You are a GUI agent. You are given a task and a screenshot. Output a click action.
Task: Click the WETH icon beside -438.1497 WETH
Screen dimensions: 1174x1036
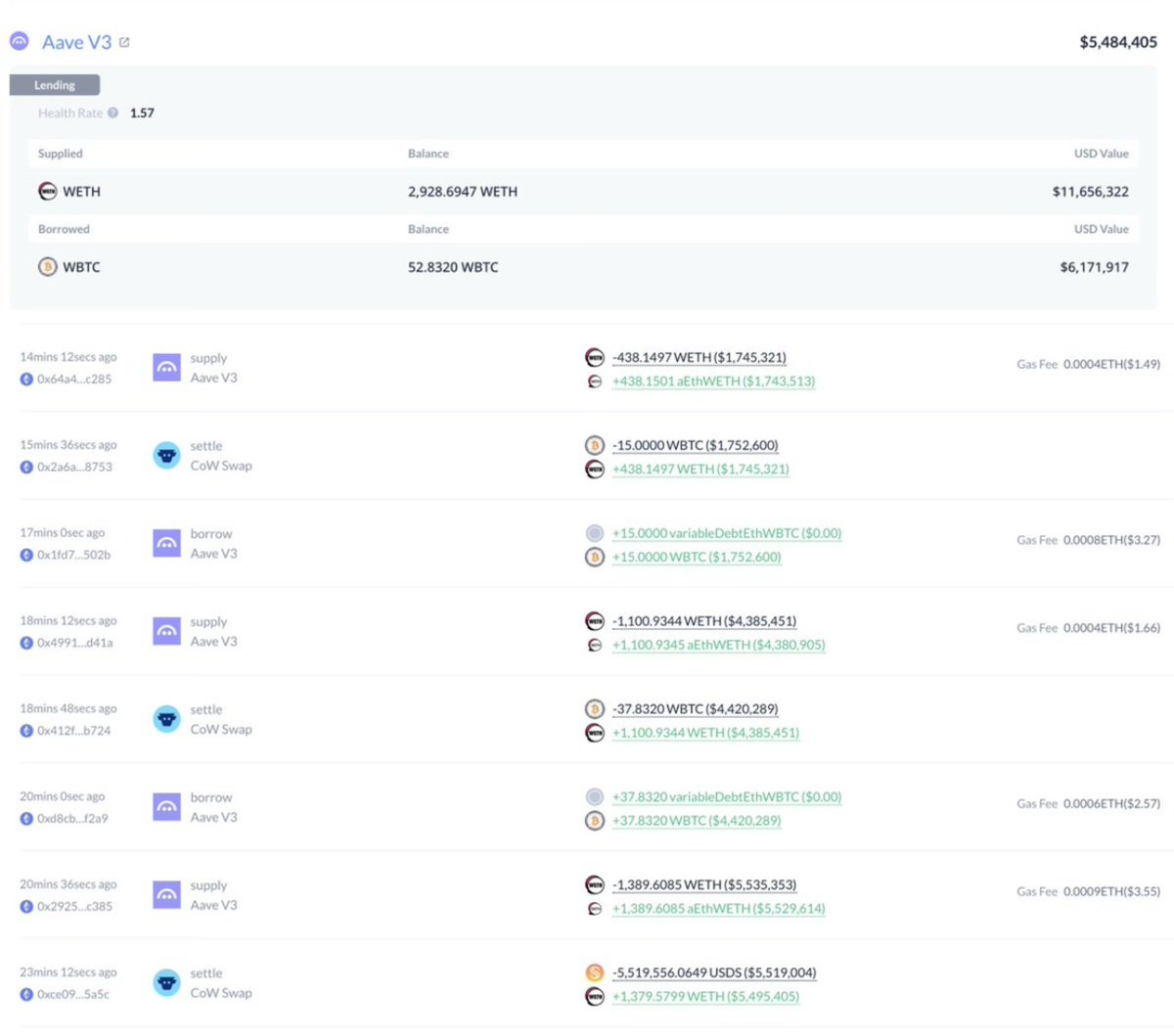[595, 357]
